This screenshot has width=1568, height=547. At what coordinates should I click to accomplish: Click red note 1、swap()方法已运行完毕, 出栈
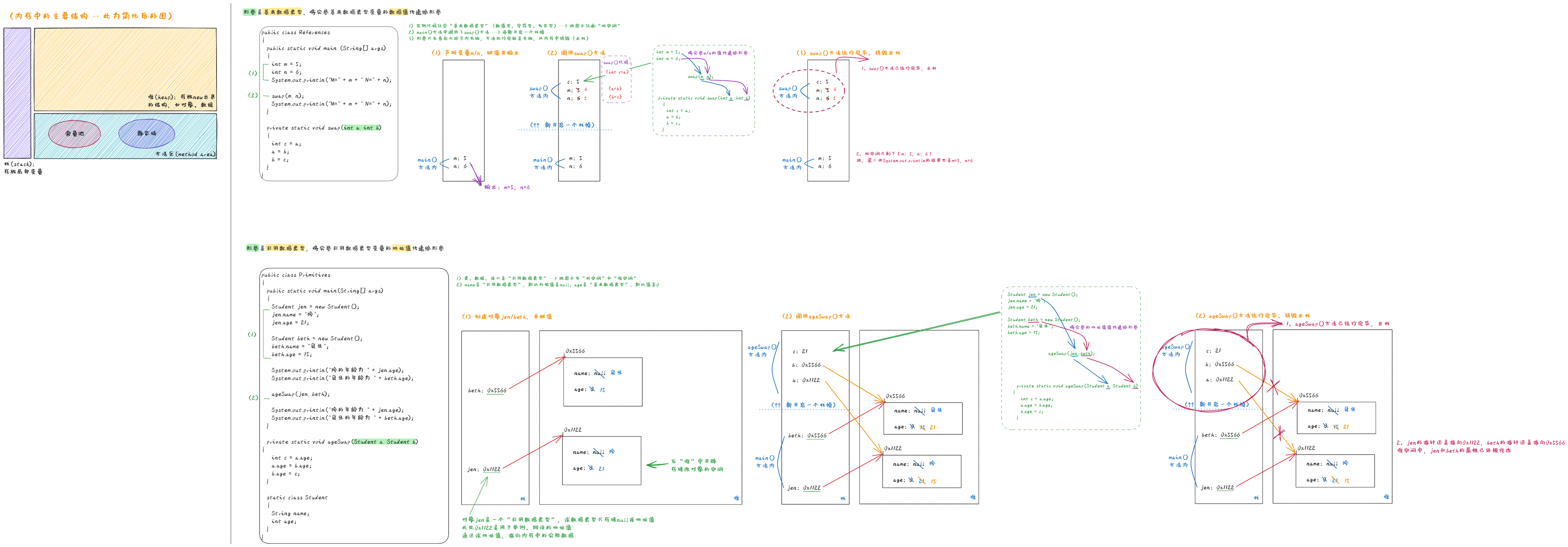pos(899,68)
